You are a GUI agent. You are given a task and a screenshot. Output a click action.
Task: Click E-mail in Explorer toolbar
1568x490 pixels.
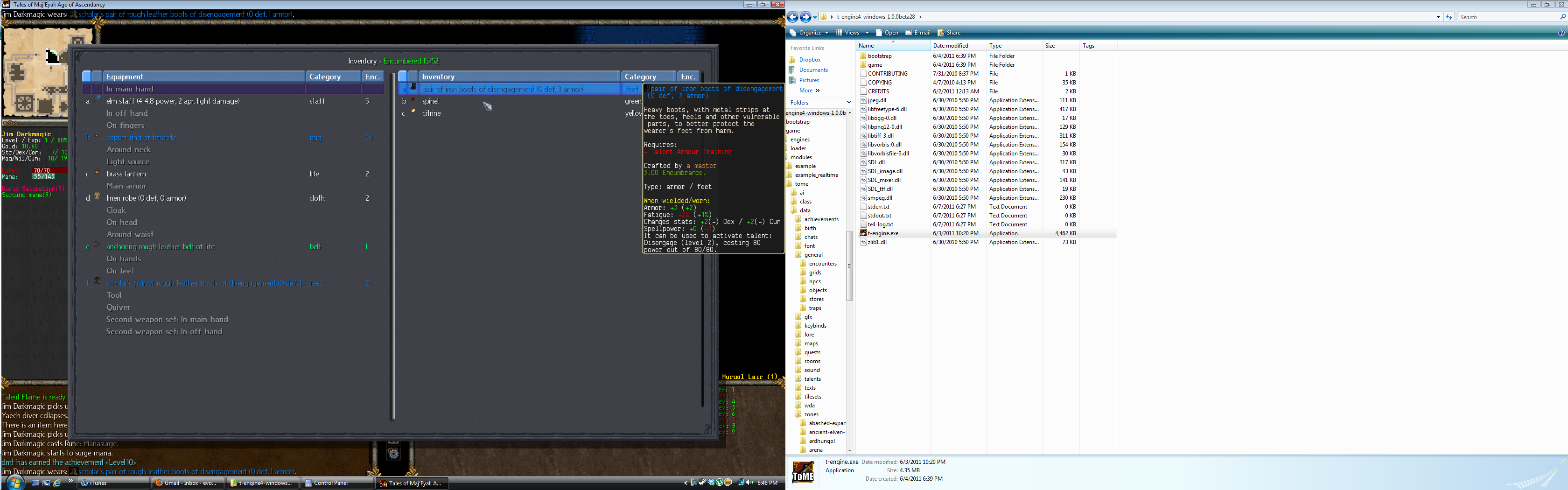click(x=917, y=33)
